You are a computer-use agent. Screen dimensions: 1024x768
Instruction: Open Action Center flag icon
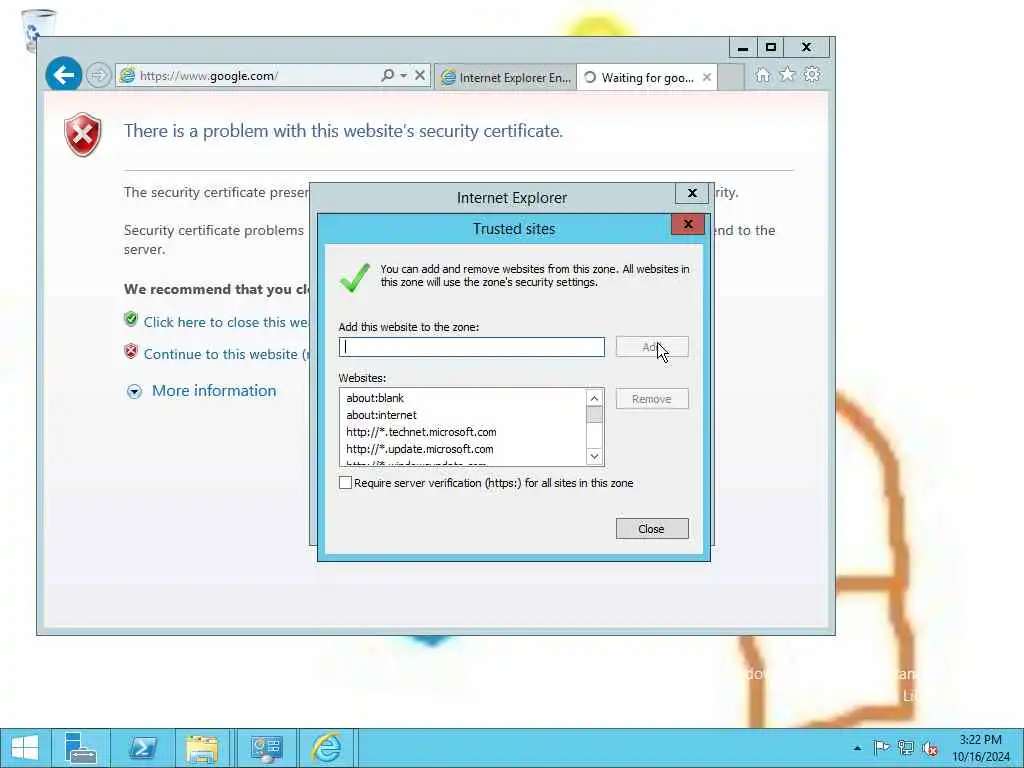[x=881, y=748]
